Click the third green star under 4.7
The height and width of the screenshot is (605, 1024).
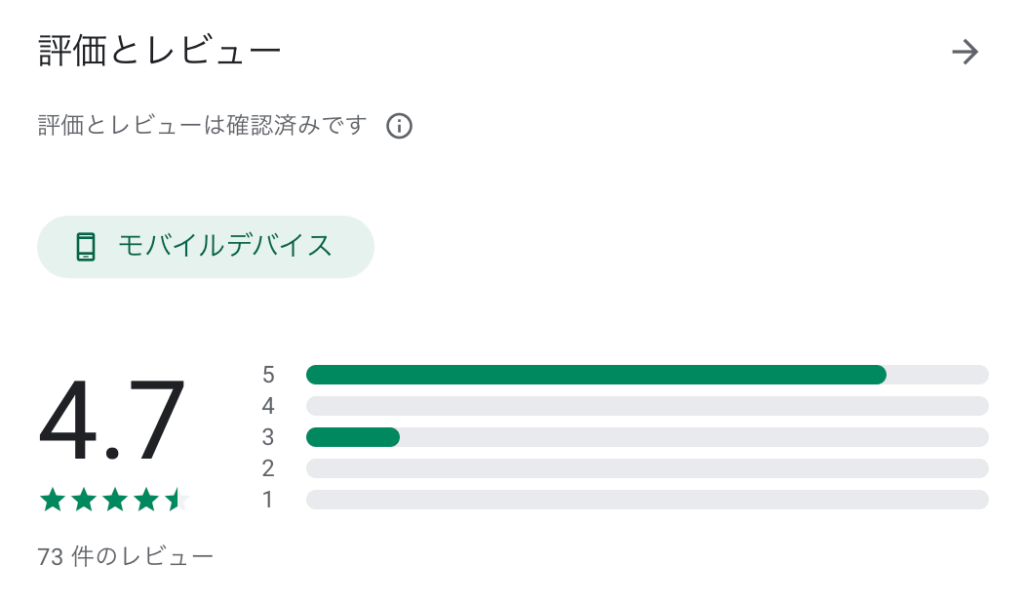point(115,500)
